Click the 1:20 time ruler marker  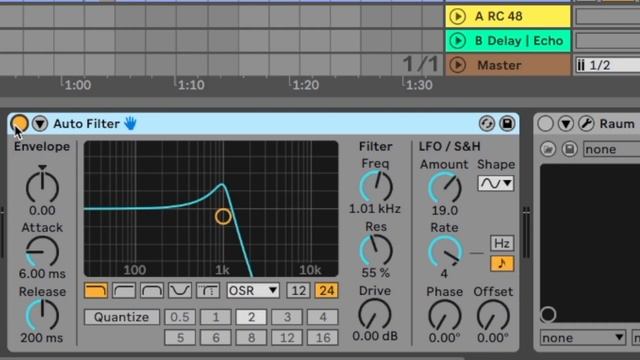(x=306, y=85)
